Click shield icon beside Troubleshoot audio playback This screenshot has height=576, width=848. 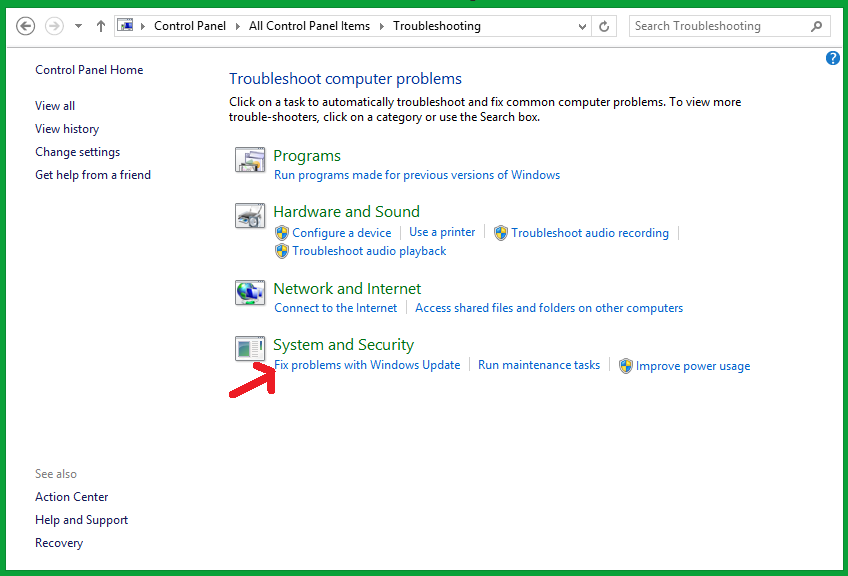[x=282, y=251]
